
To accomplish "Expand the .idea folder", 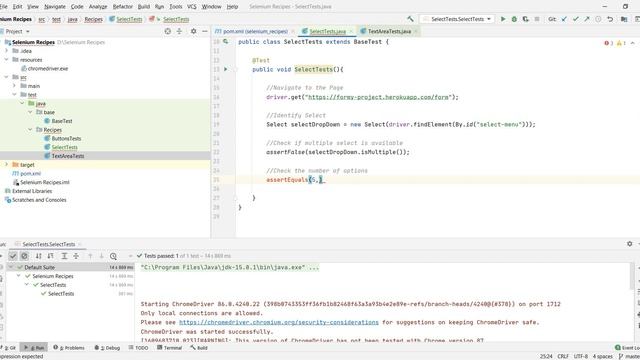I will 7,51.
